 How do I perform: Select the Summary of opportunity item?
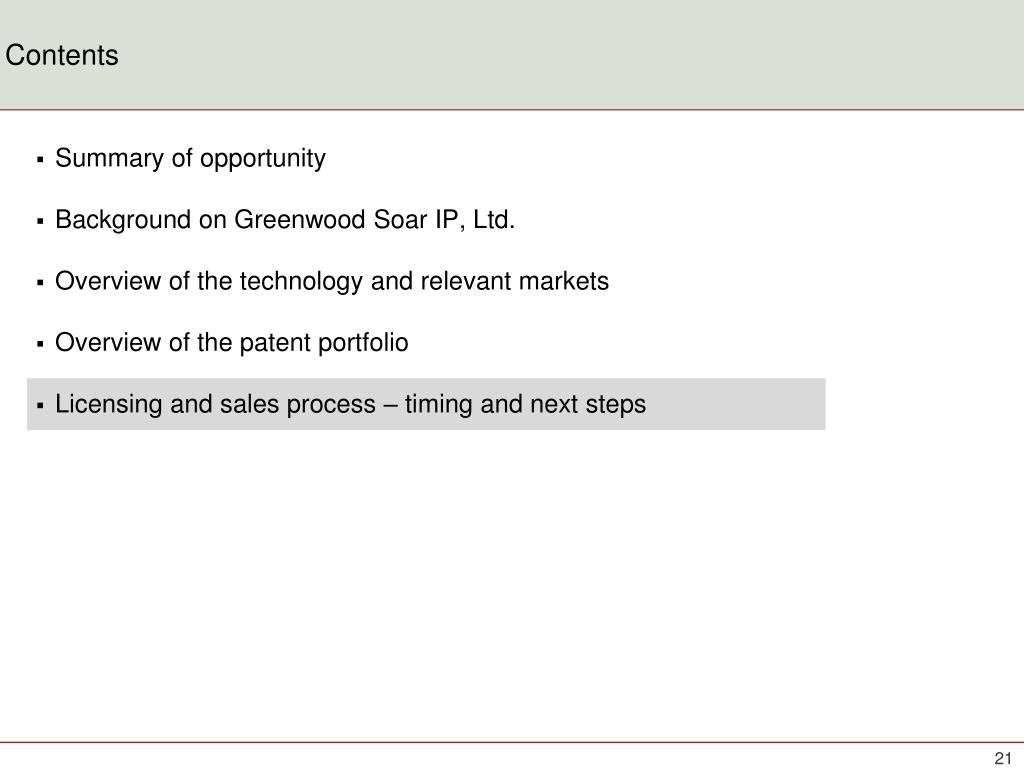tap(190, 159)
